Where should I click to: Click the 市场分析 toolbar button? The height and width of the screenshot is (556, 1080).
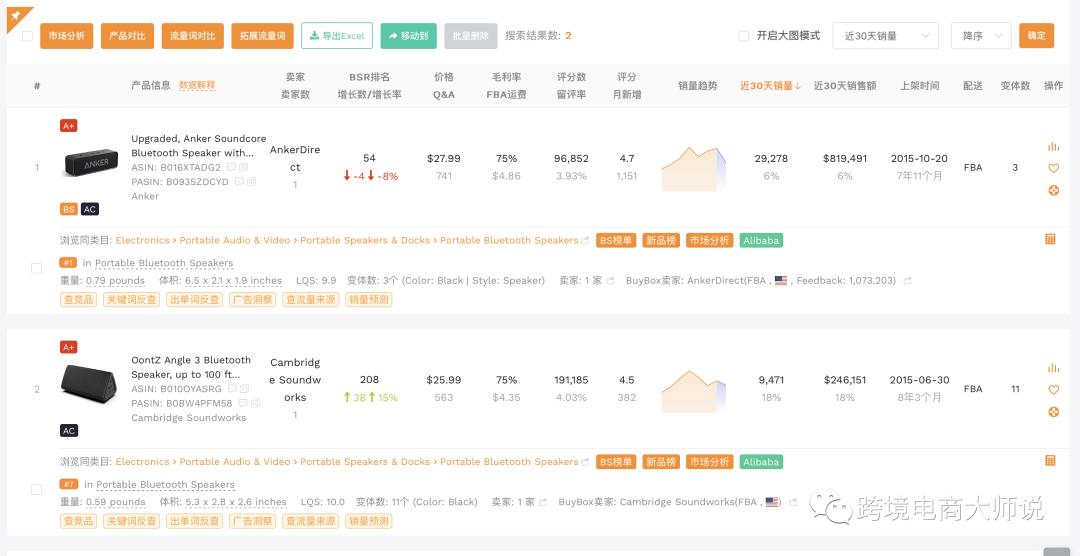67,36
